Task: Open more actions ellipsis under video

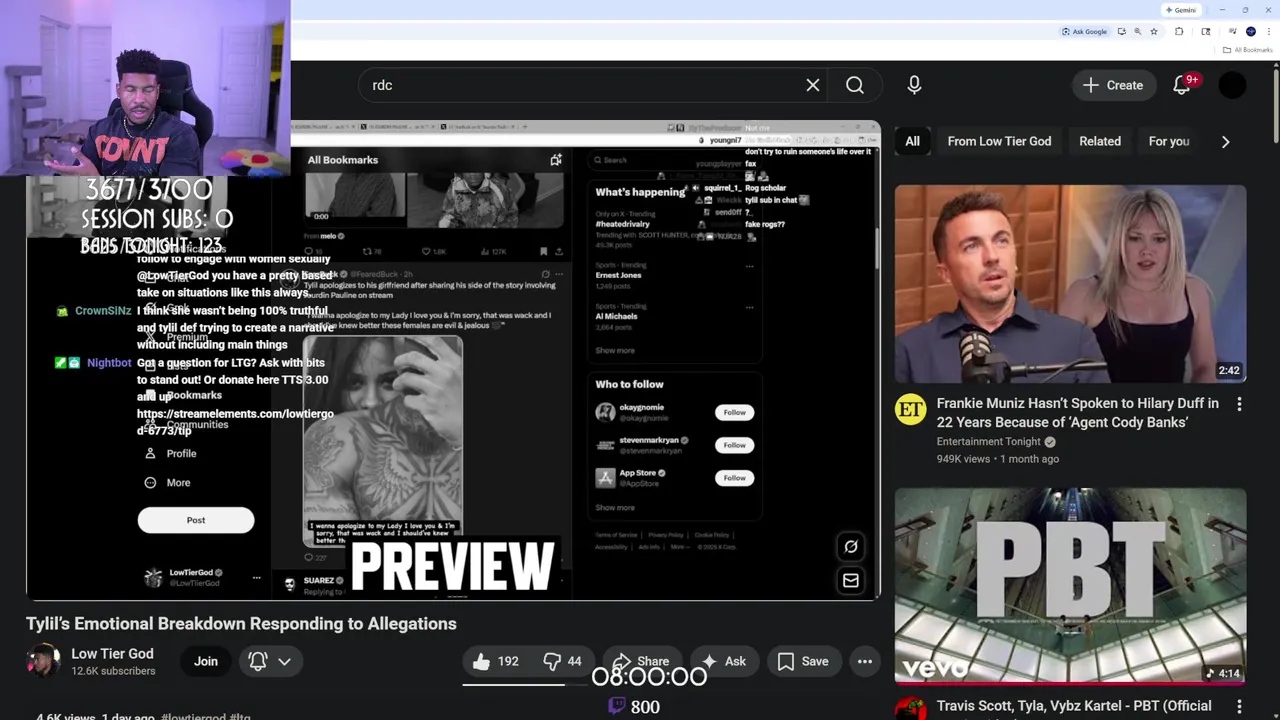Action: (x=865, y=661)
